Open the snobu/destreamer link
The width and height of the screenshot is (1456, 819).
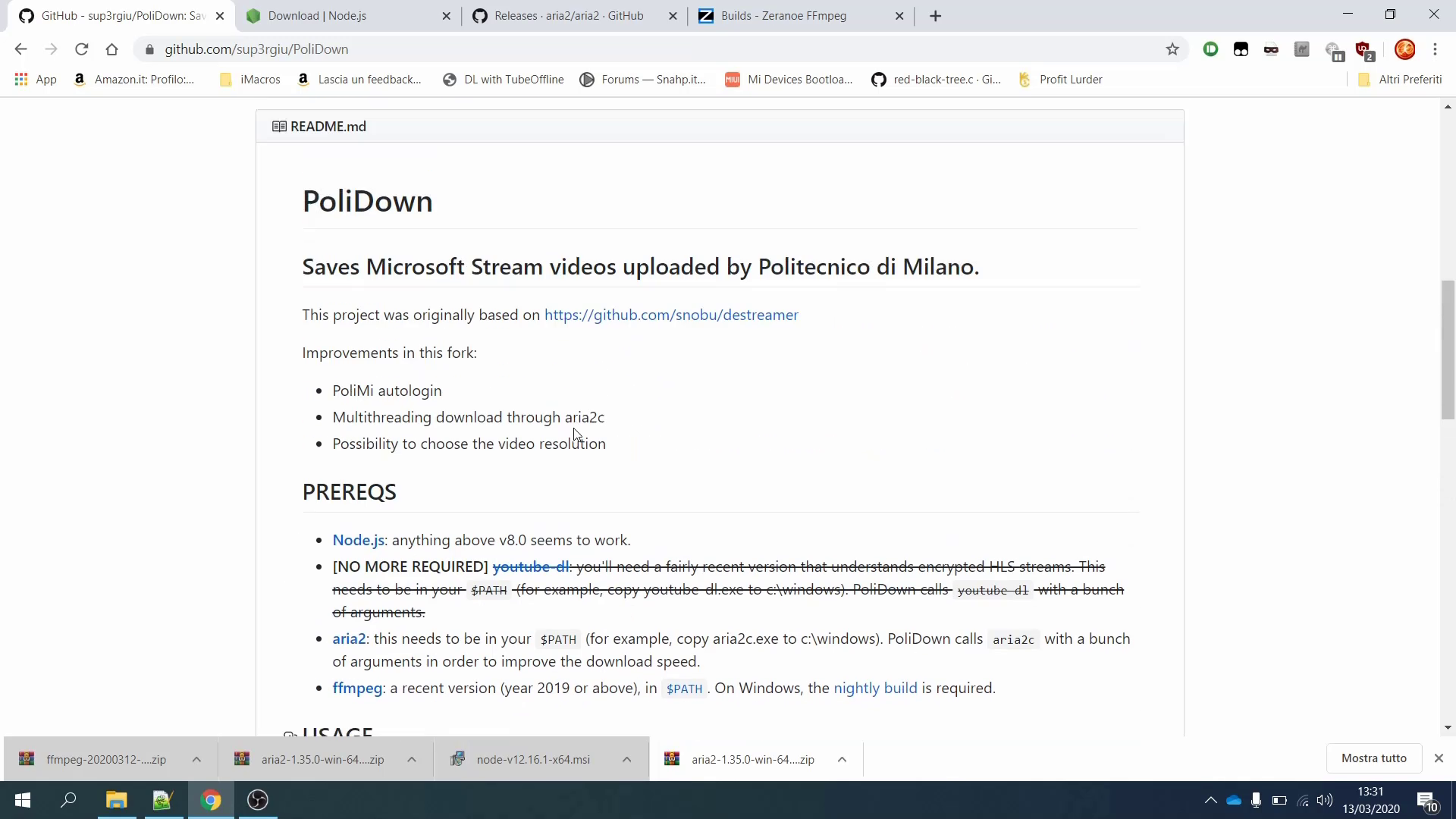(670, 315)
